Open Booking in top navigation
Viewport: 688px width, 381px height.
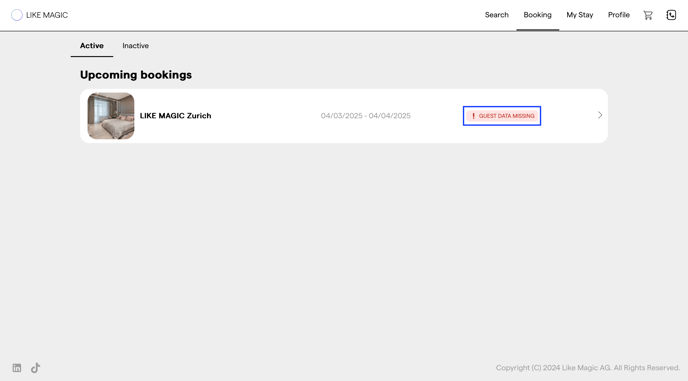coord(538,15)
